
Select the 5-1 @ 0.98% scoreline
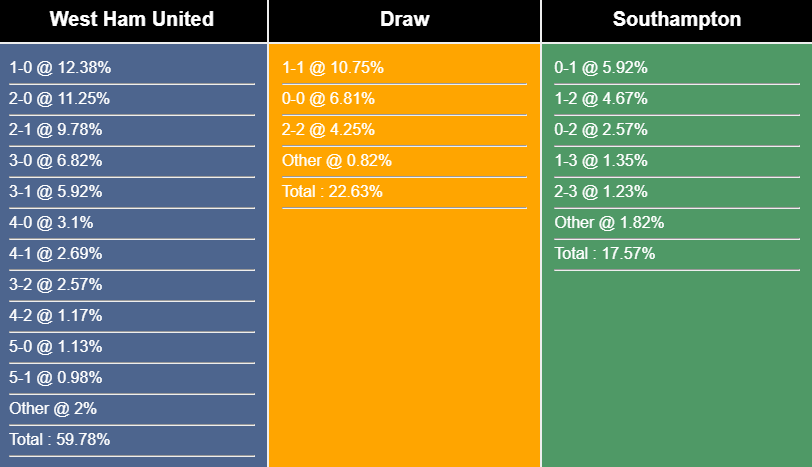coord(56,378)
